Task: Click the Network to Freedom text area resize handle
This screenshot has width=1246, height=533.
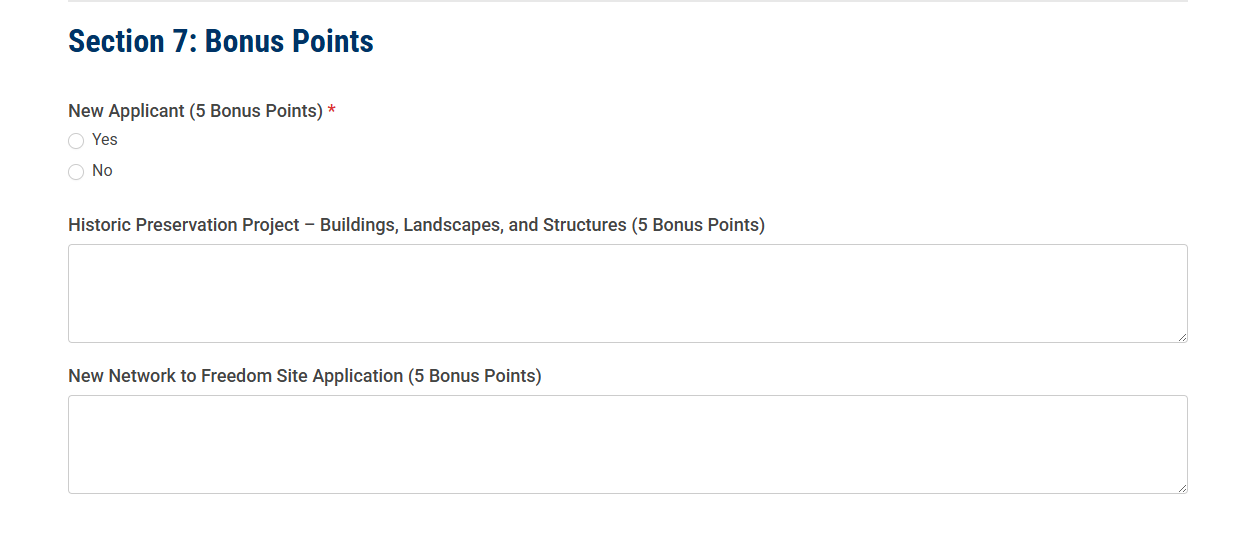Action: (1182, 488)
